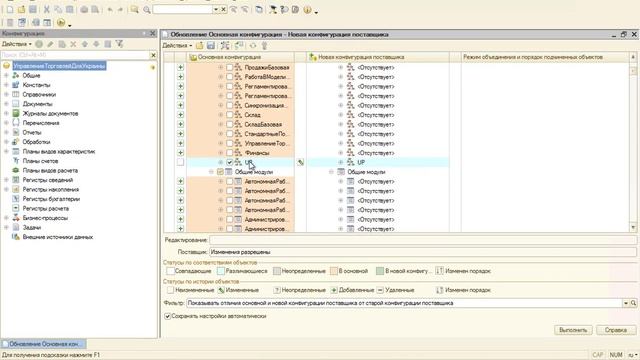Expand the Документы node in configuration tree
Screen dimensions: 640x360
[6, 104]
